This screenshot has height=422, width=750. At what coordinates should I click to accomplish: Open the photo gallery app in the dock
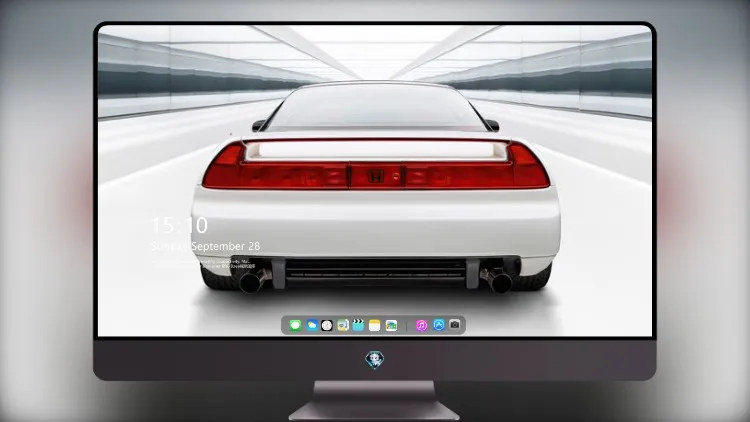pos(391,325)
